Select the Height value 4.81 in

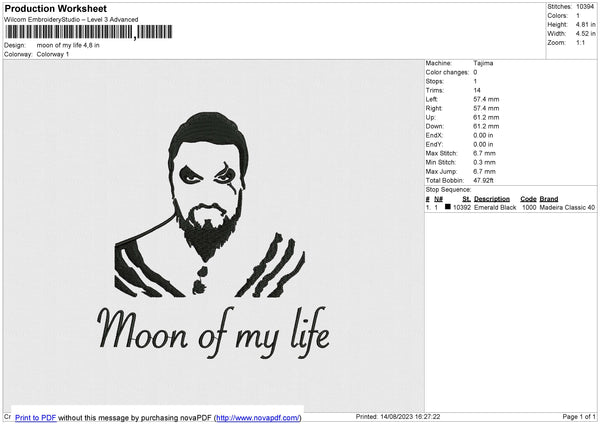pyautogui.click(x=585, y=24)
